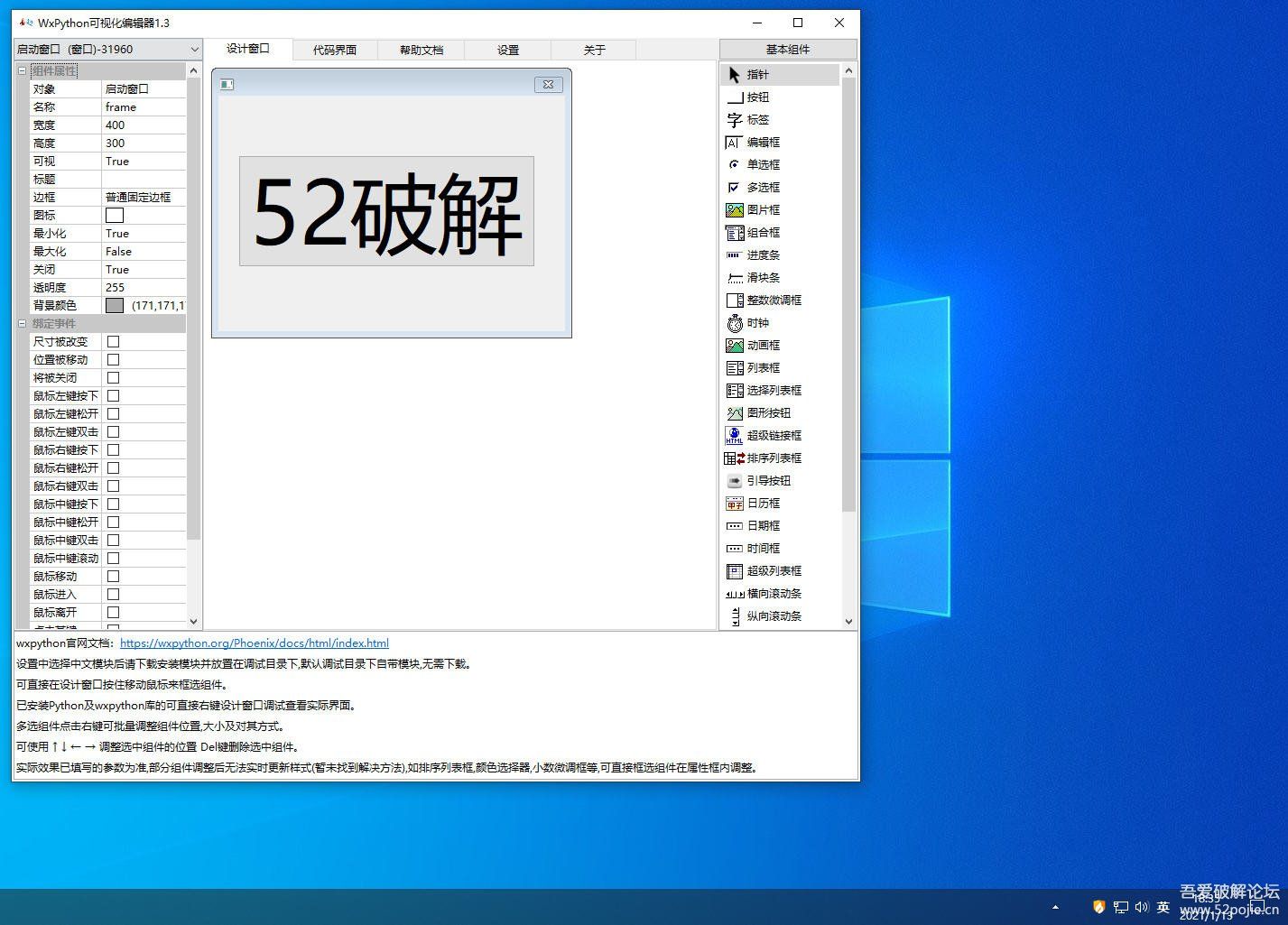Image resolution: width=1288 pixels, height=925 pixels.
Task: Select the 指针 pointer tool
Action: tap(780, 75)
